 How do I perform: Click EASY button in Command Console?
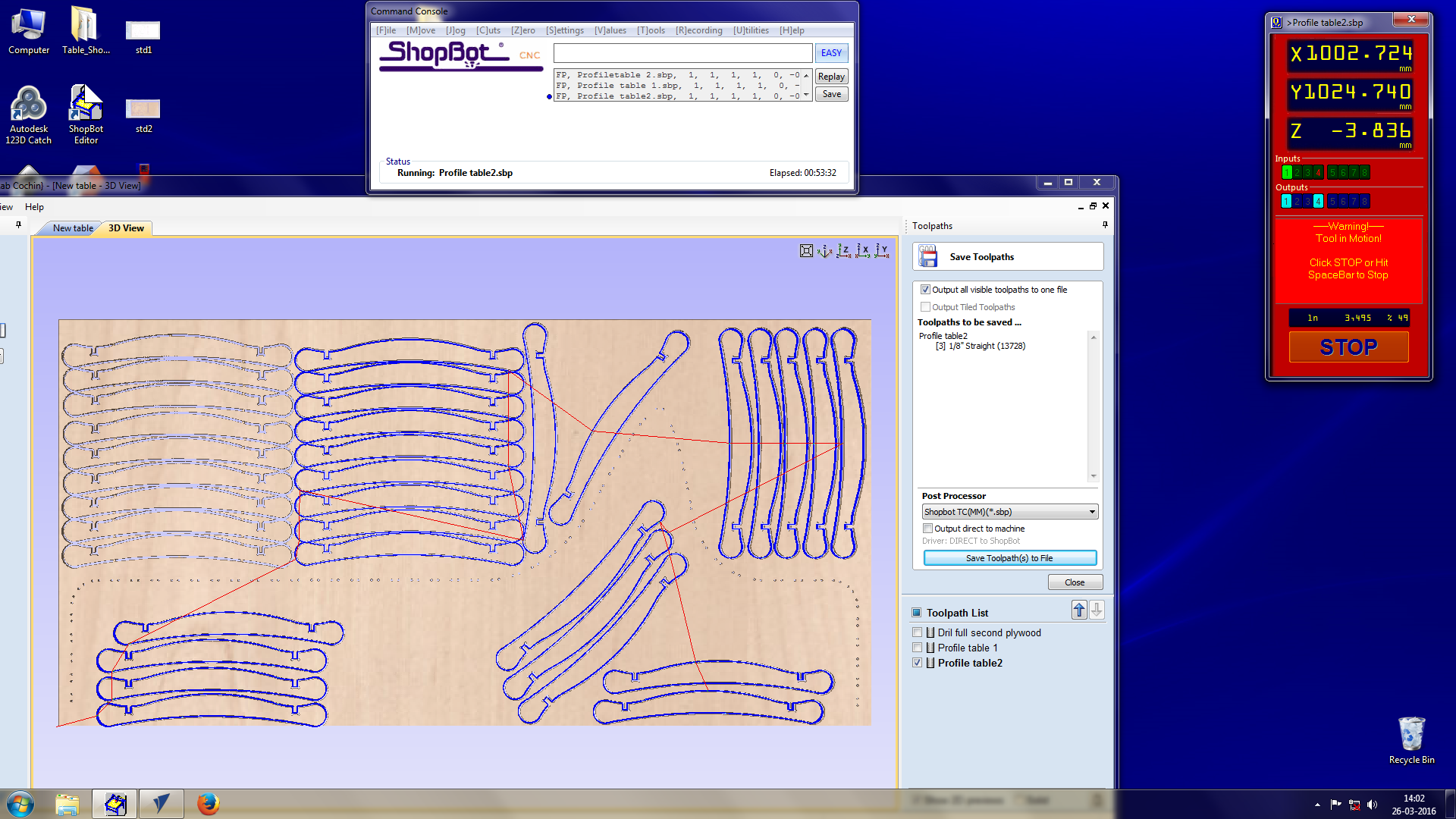click(x=831, y=53)
